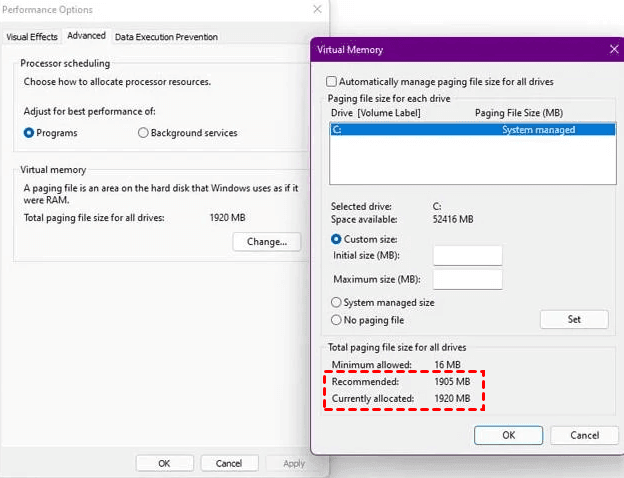Select the Programs radio button

(29, 133)
